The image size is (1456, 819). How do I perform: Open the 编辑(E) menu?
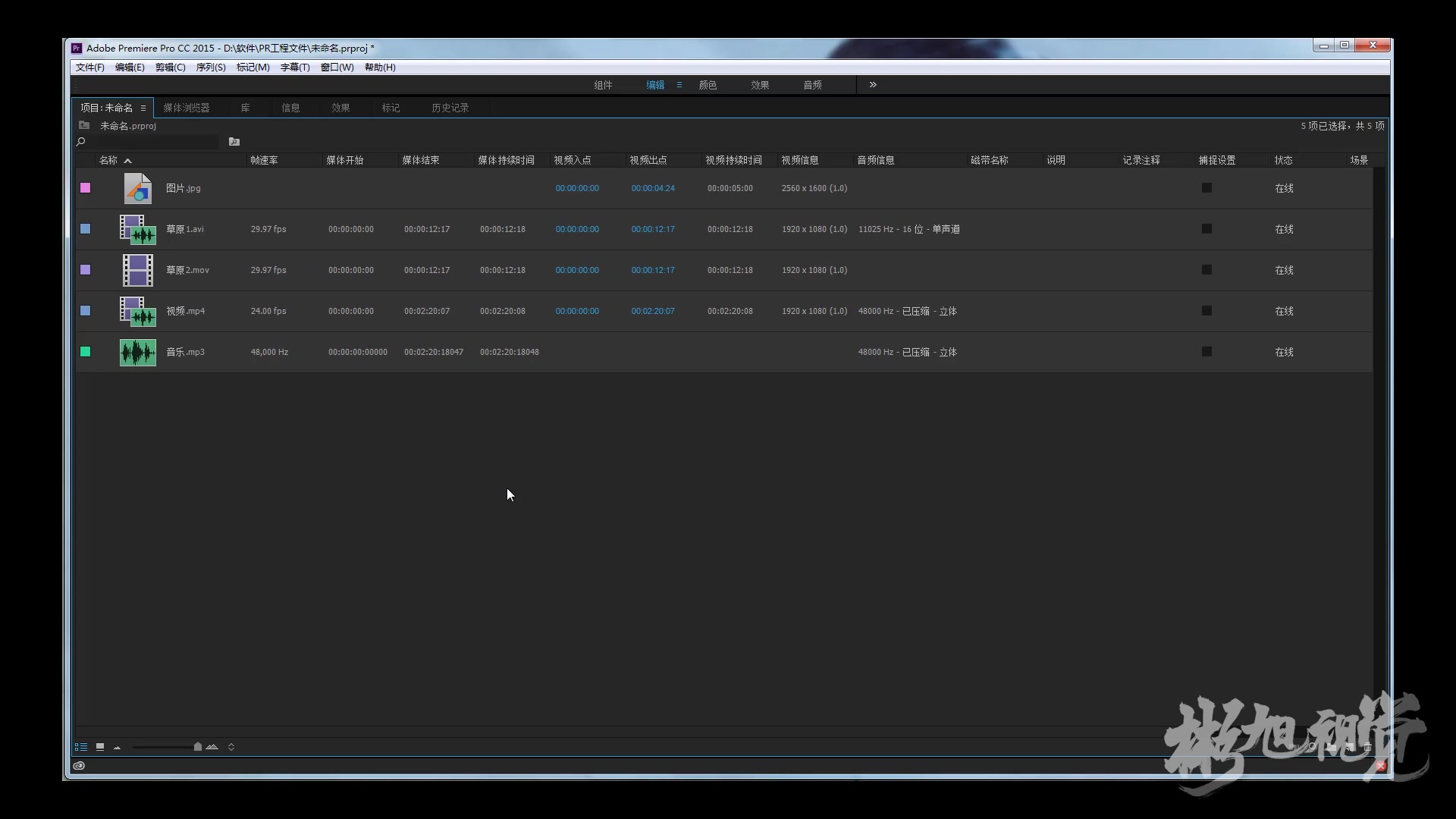[x=130, y=67]
